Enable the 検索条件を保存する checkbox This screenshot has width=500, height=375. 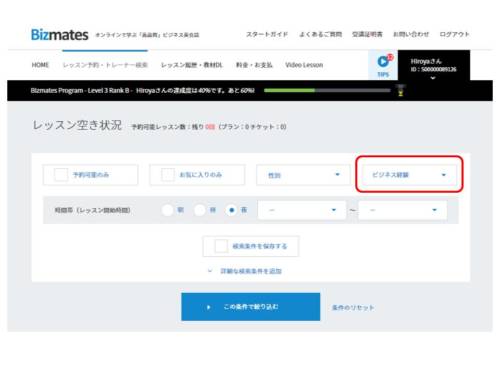(221, 246)
